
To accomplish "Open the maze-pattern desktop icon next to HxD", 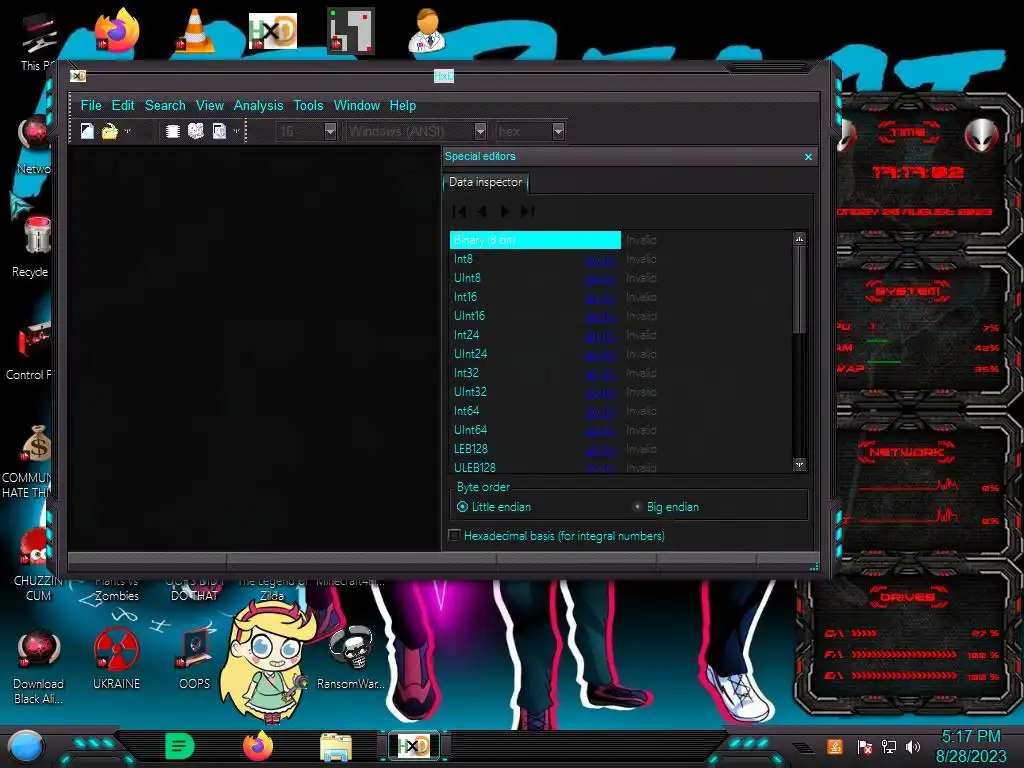I will 351,31.
